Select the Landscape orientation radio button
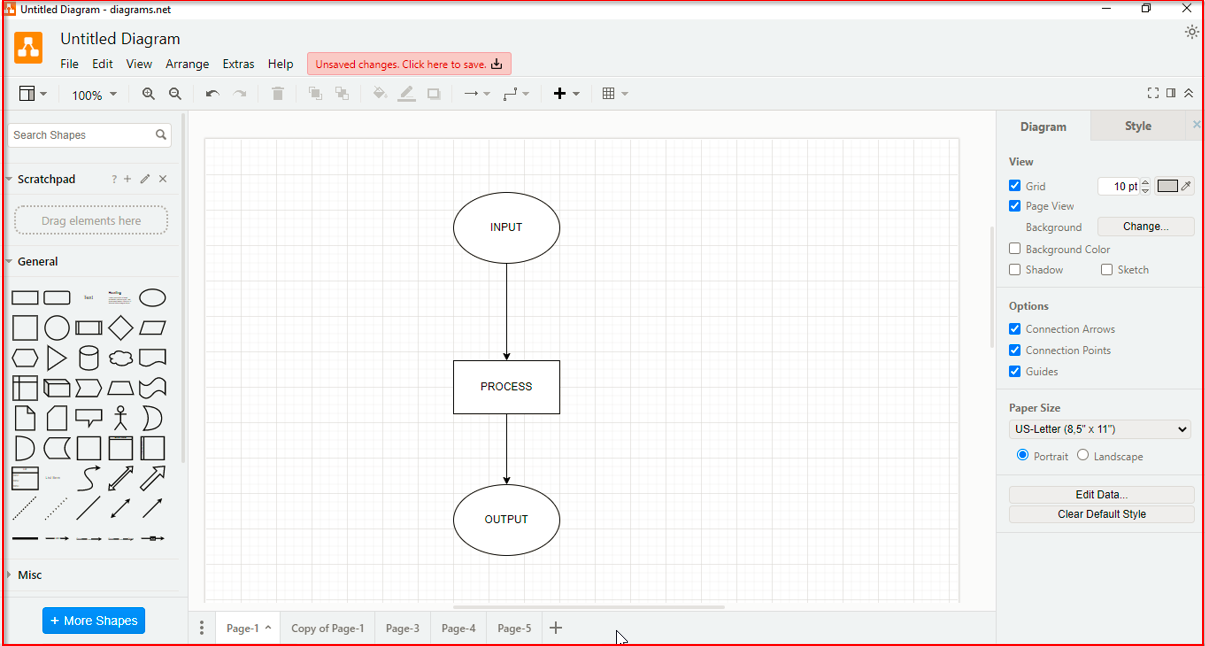1205x646 pixels. click(x=1083, y=455)
